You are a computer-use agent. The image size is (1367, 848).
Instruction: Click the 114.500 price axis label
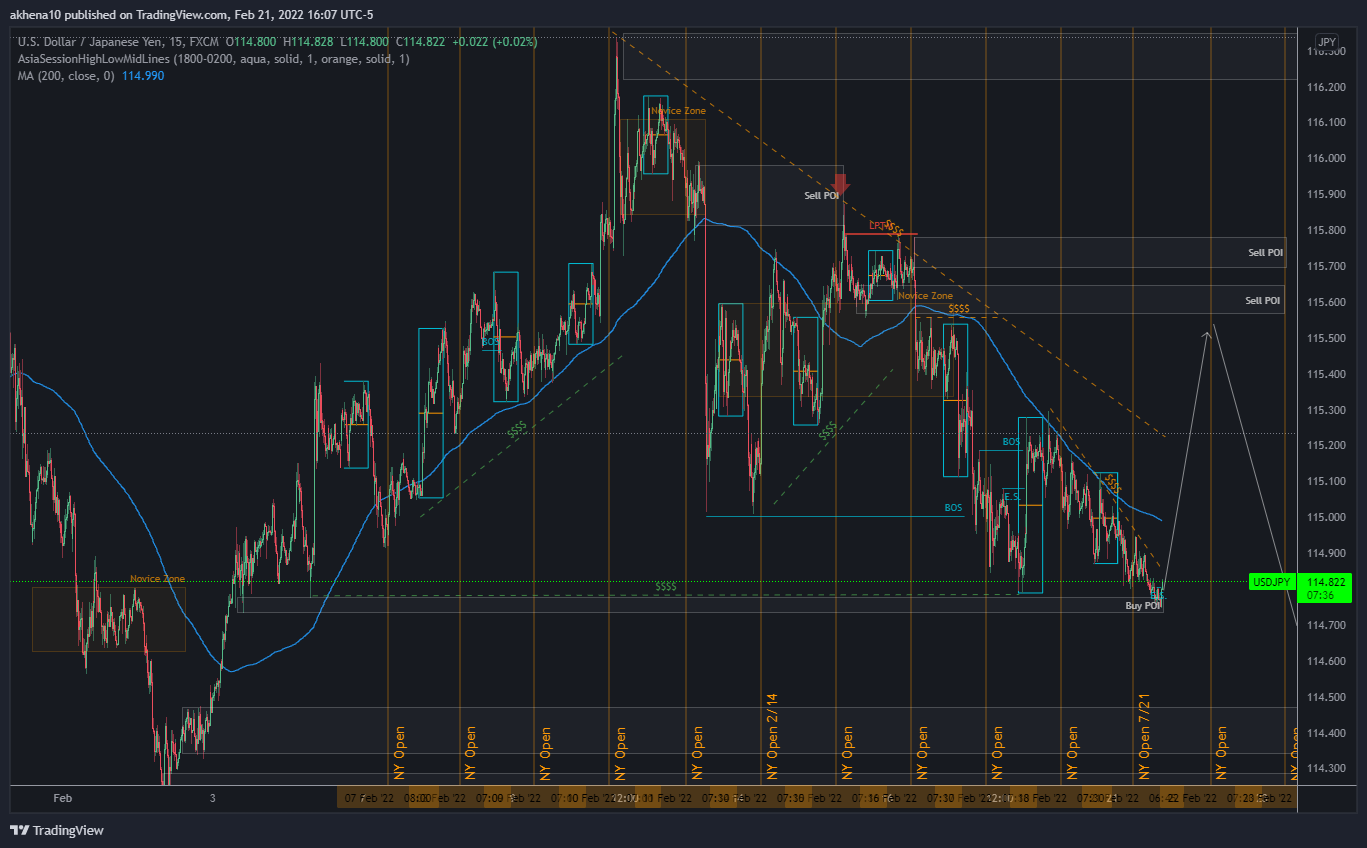(1325, 698)
